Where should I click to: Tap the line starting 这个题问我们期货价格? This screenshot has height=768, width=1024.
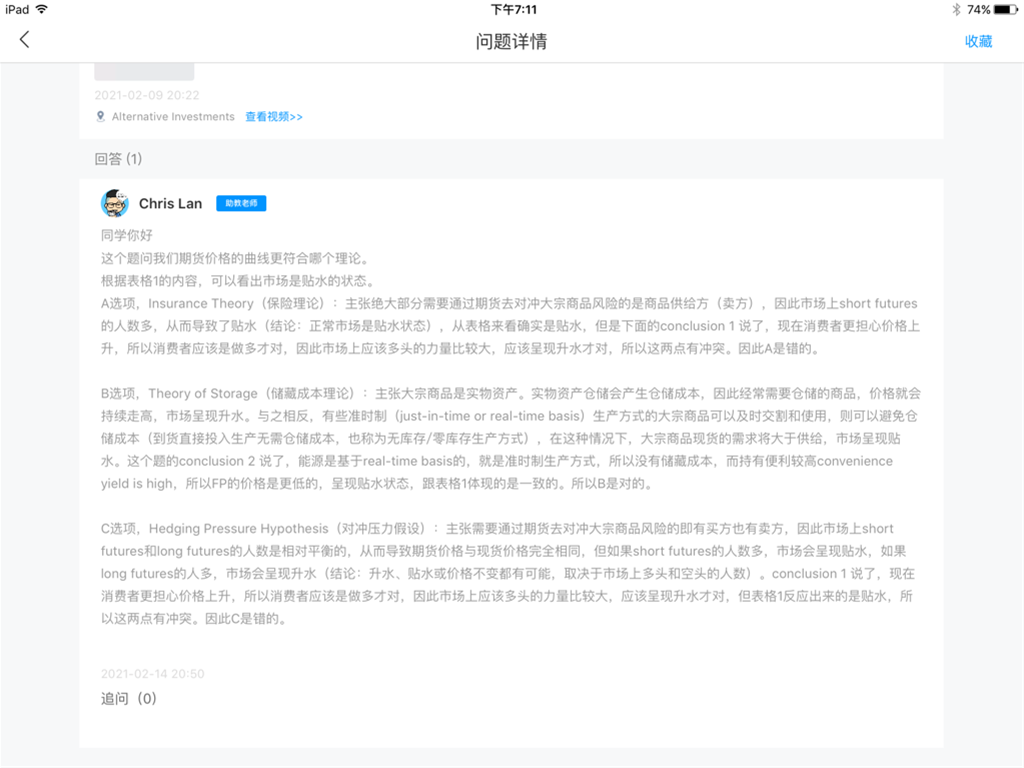pyautogui.click(x=236, y=258)
